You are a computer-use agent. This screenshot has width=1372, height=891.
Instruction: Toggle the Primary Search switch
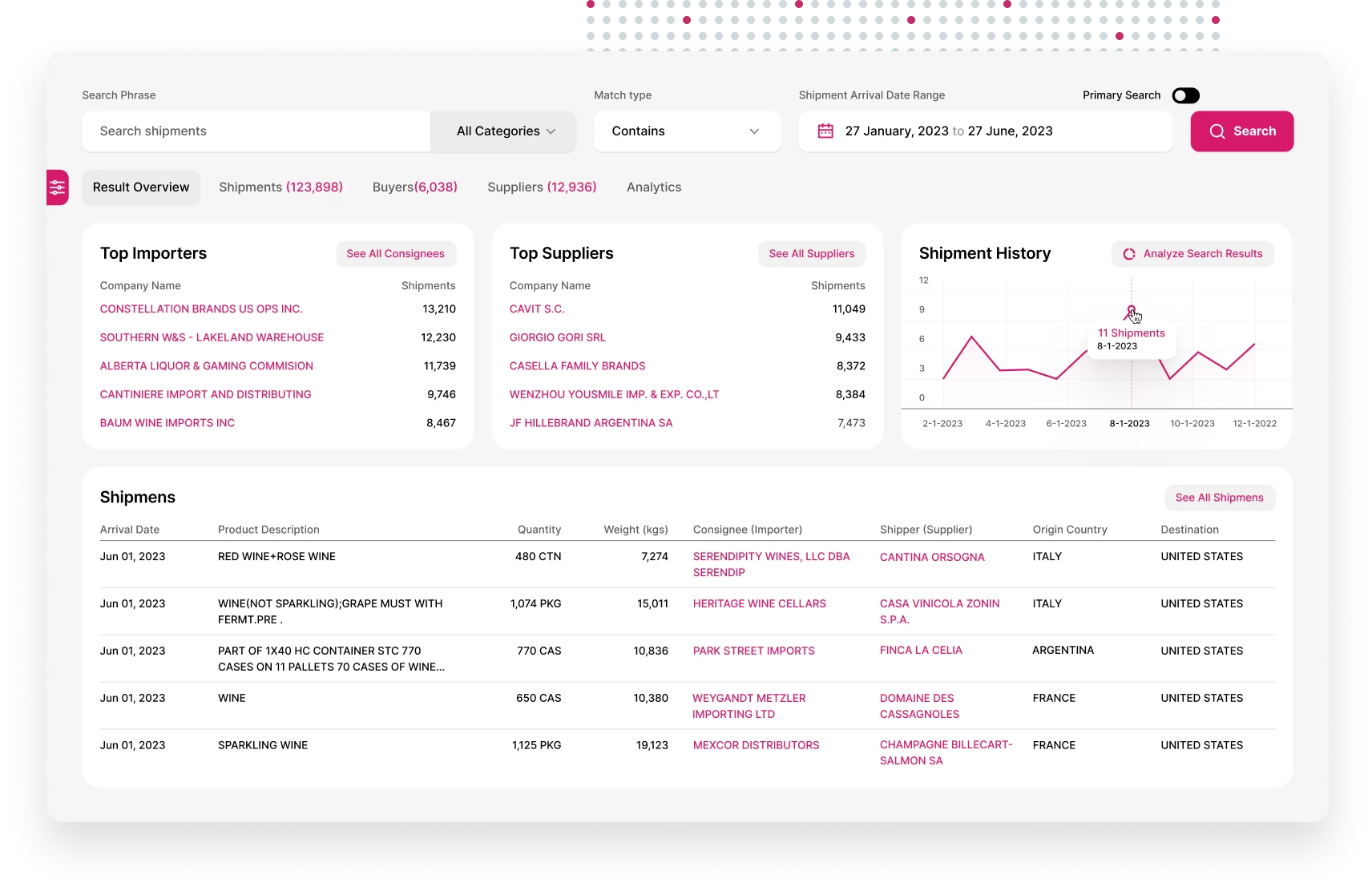coord(1185,96)
